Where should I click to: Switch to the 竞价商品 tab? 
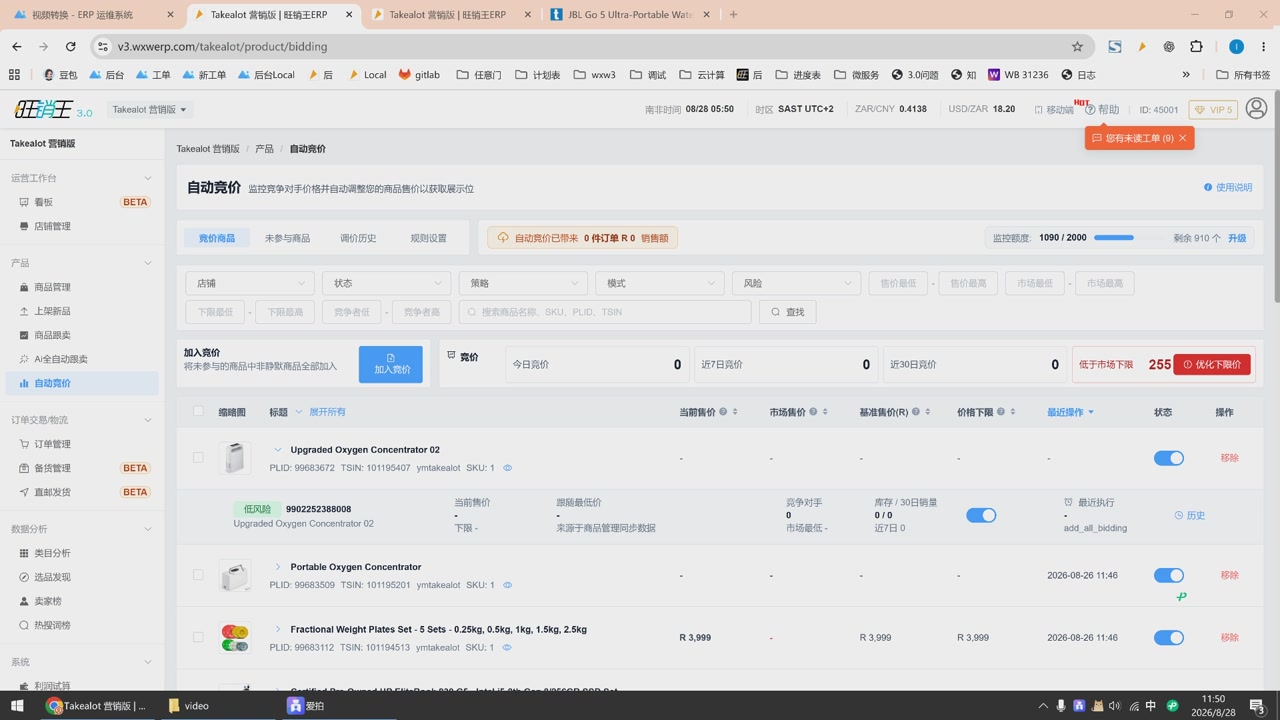click(217, 238)
